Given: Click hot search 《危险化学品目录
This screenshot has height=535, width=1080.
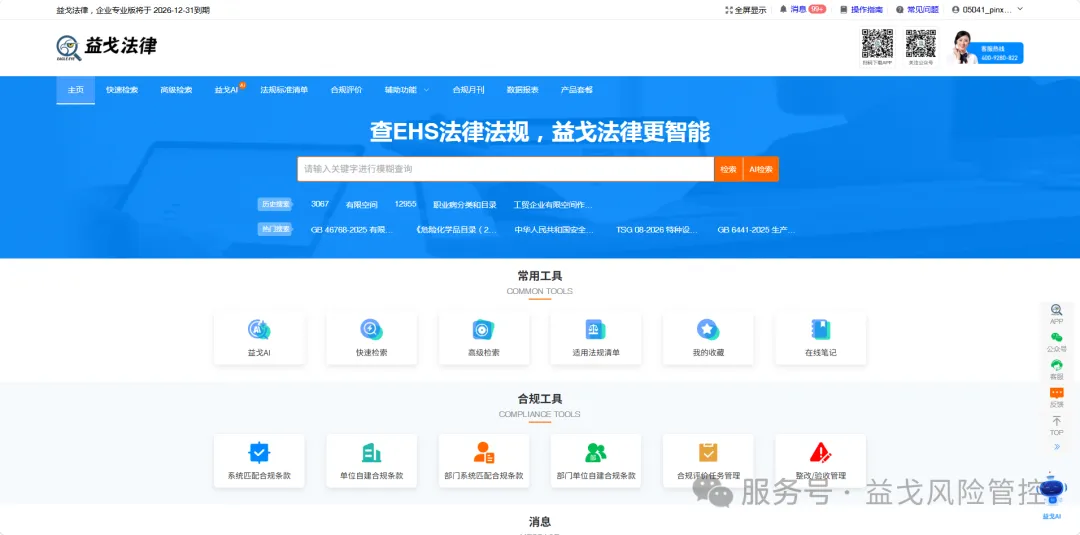Looking at the screenshot, I should [457, 230].
